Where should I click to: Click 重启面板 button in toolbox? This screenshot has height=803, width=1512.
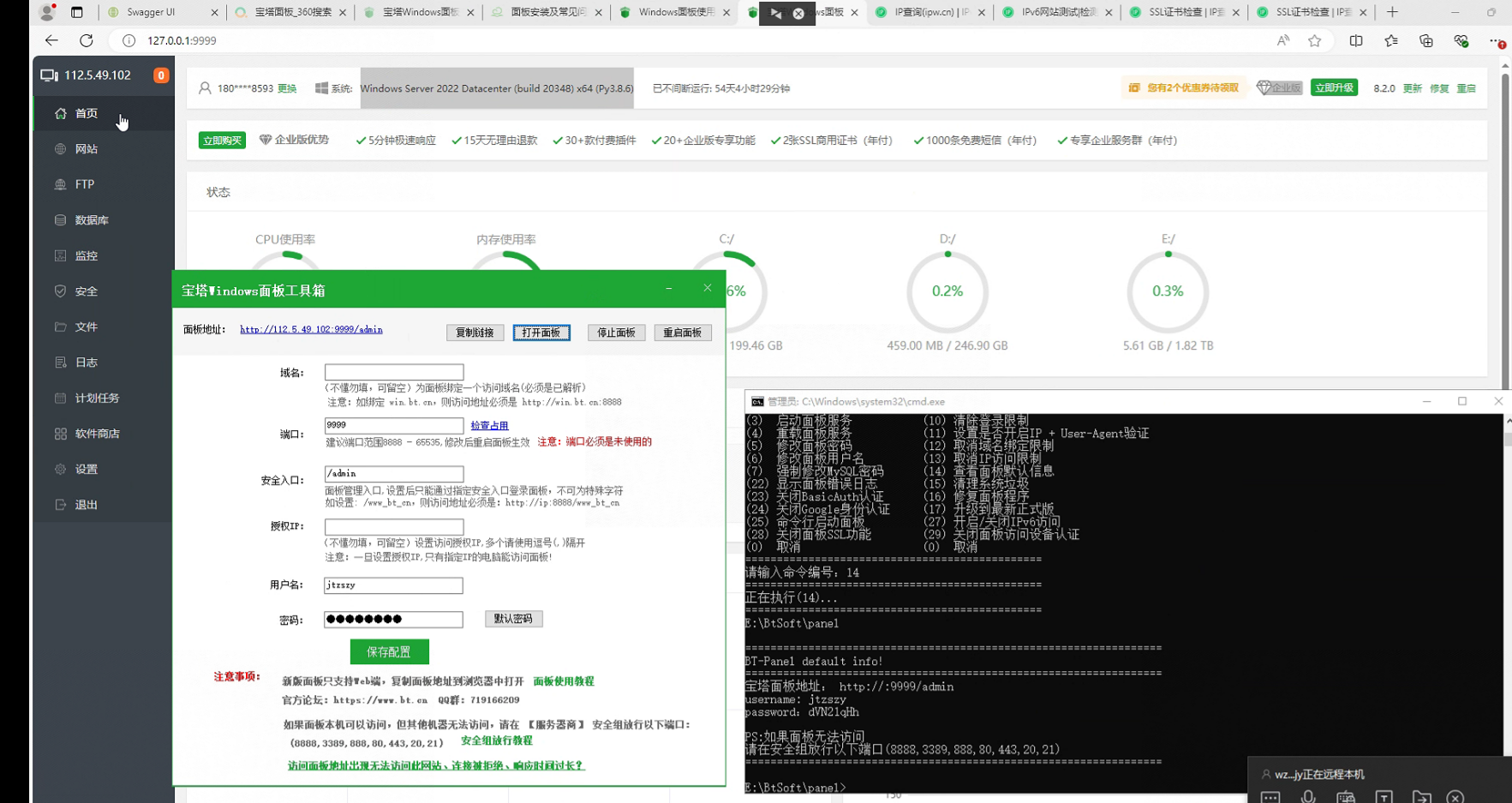pyautogui.click(x=683, y=333)
